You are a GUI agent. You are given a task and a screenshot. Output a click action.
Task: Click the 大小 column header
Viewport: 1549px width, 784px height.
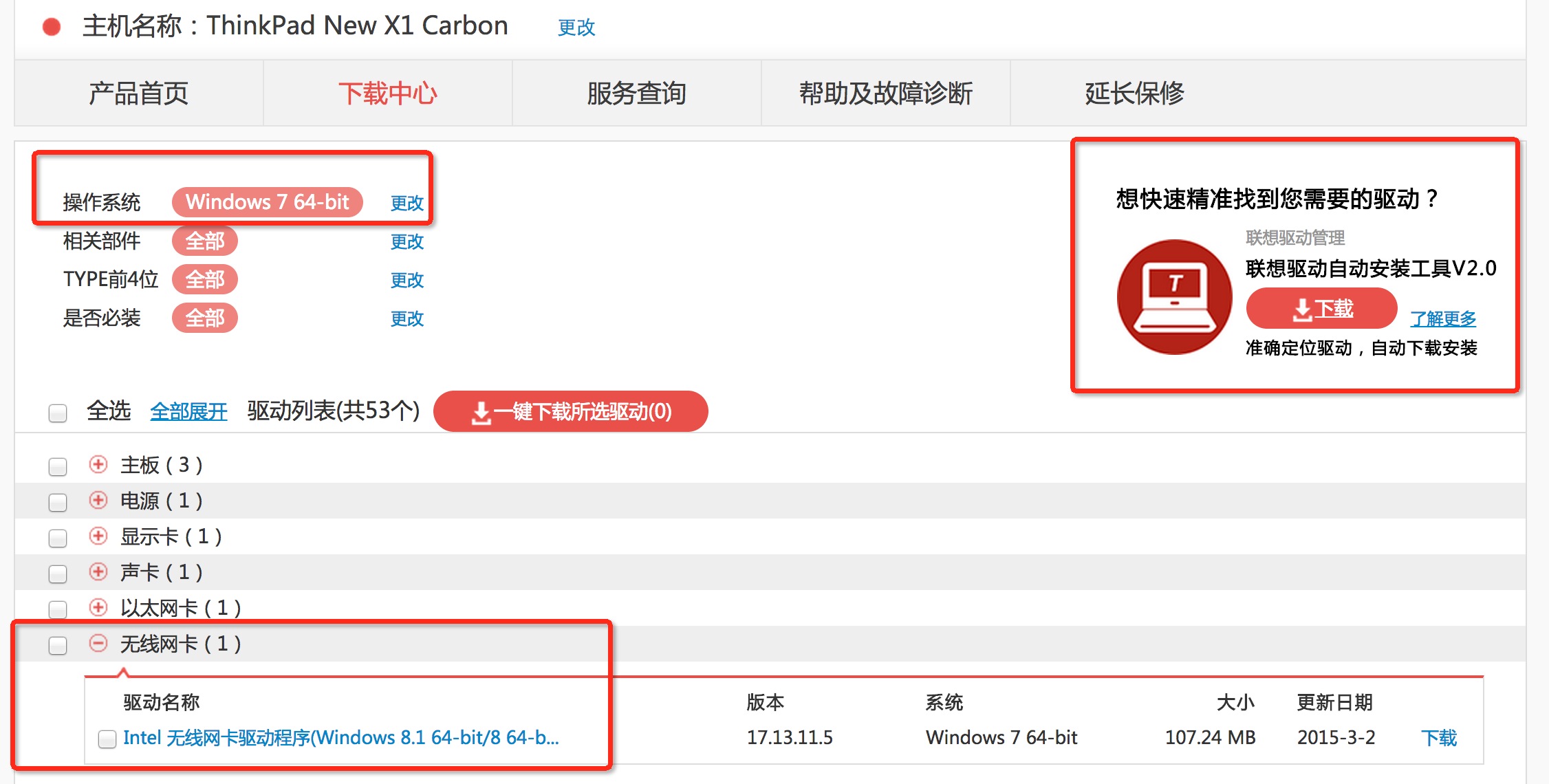(x=1236, y=702)
